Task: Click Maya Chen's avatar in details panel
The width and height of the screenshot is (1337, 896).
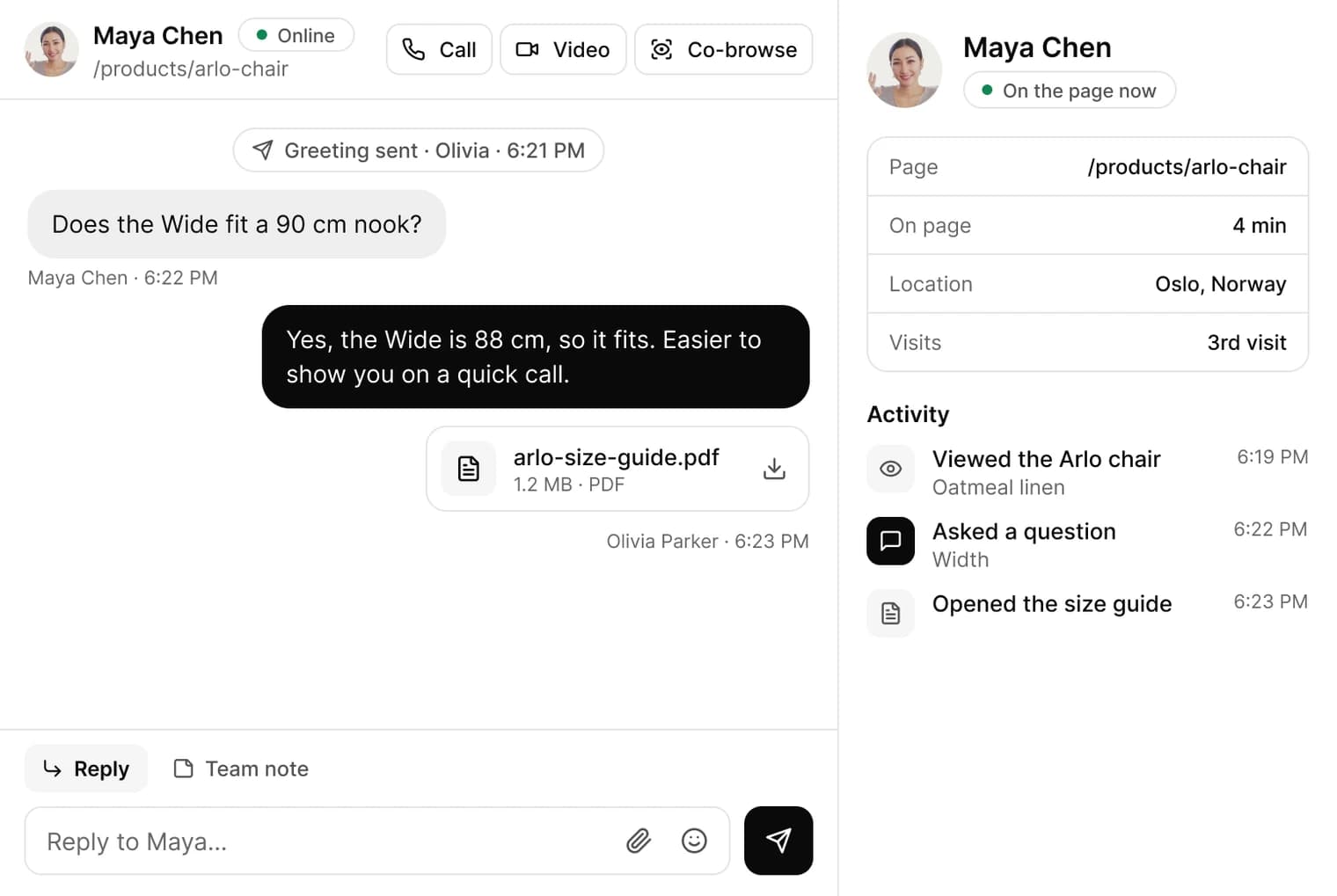Action: [x=904, y=70]
